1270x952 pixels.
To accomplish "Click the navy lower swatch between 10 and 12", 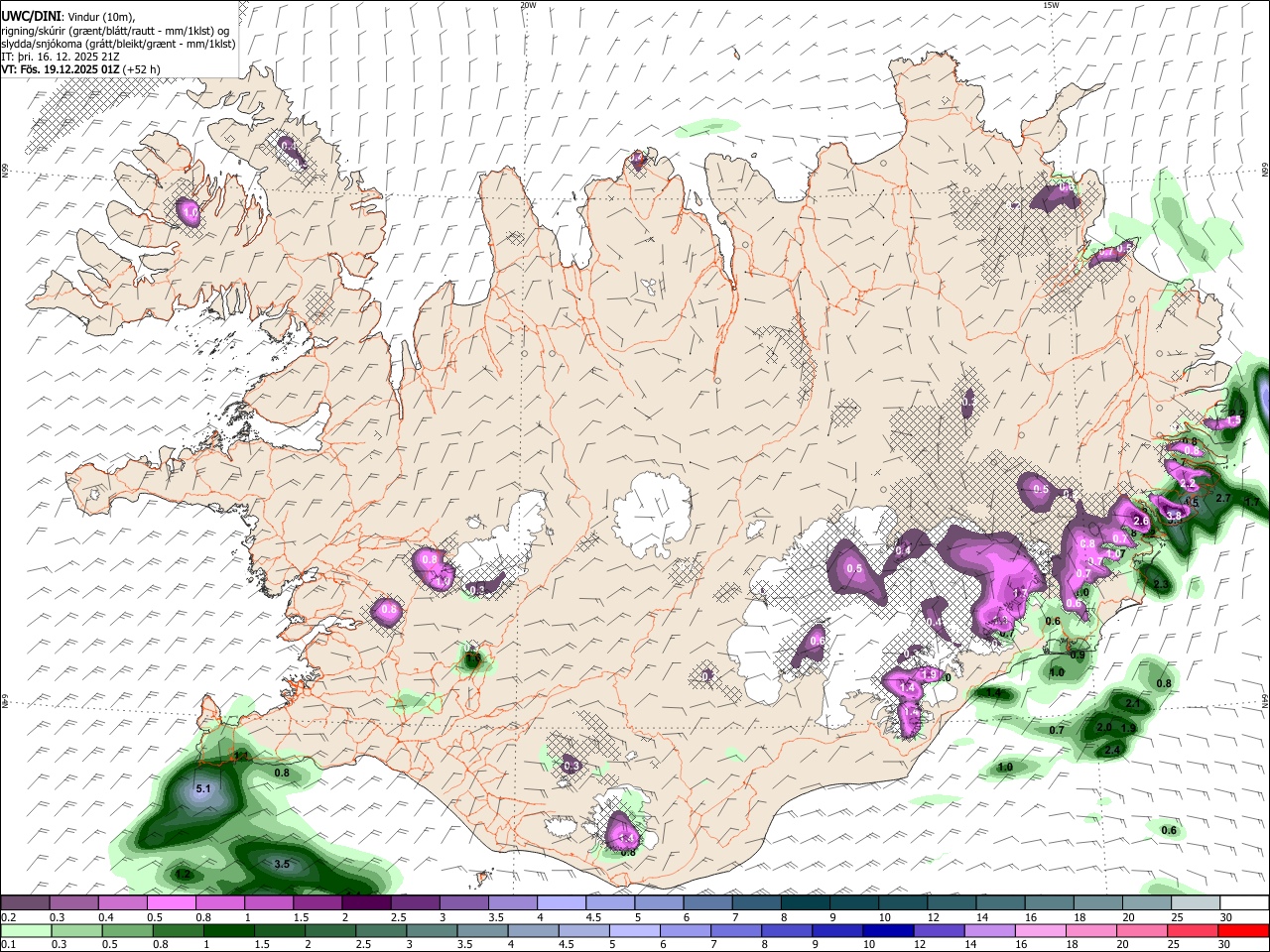I will 887,930.
